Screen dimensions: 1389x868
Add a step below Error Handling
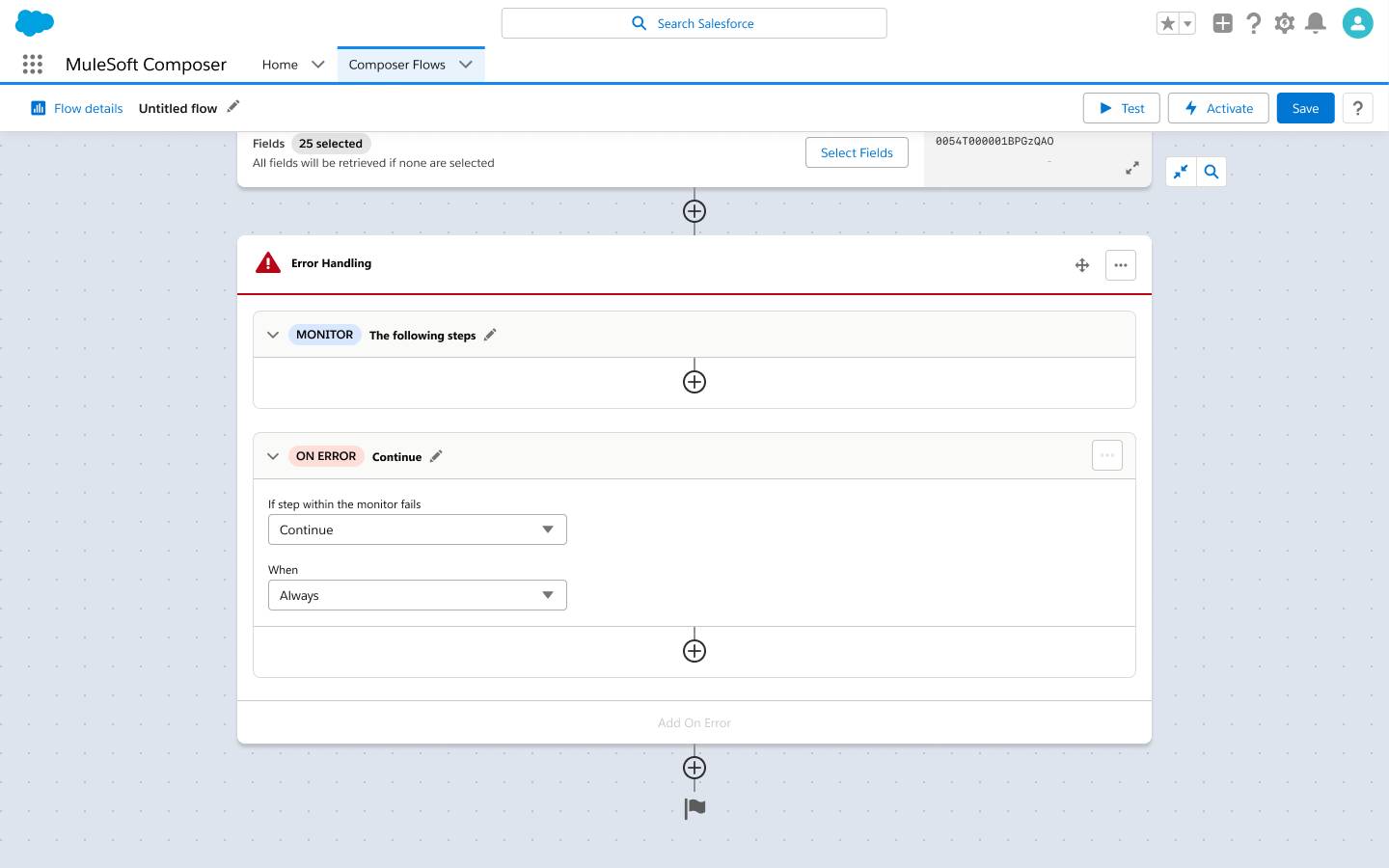click(x=694, y=768)
